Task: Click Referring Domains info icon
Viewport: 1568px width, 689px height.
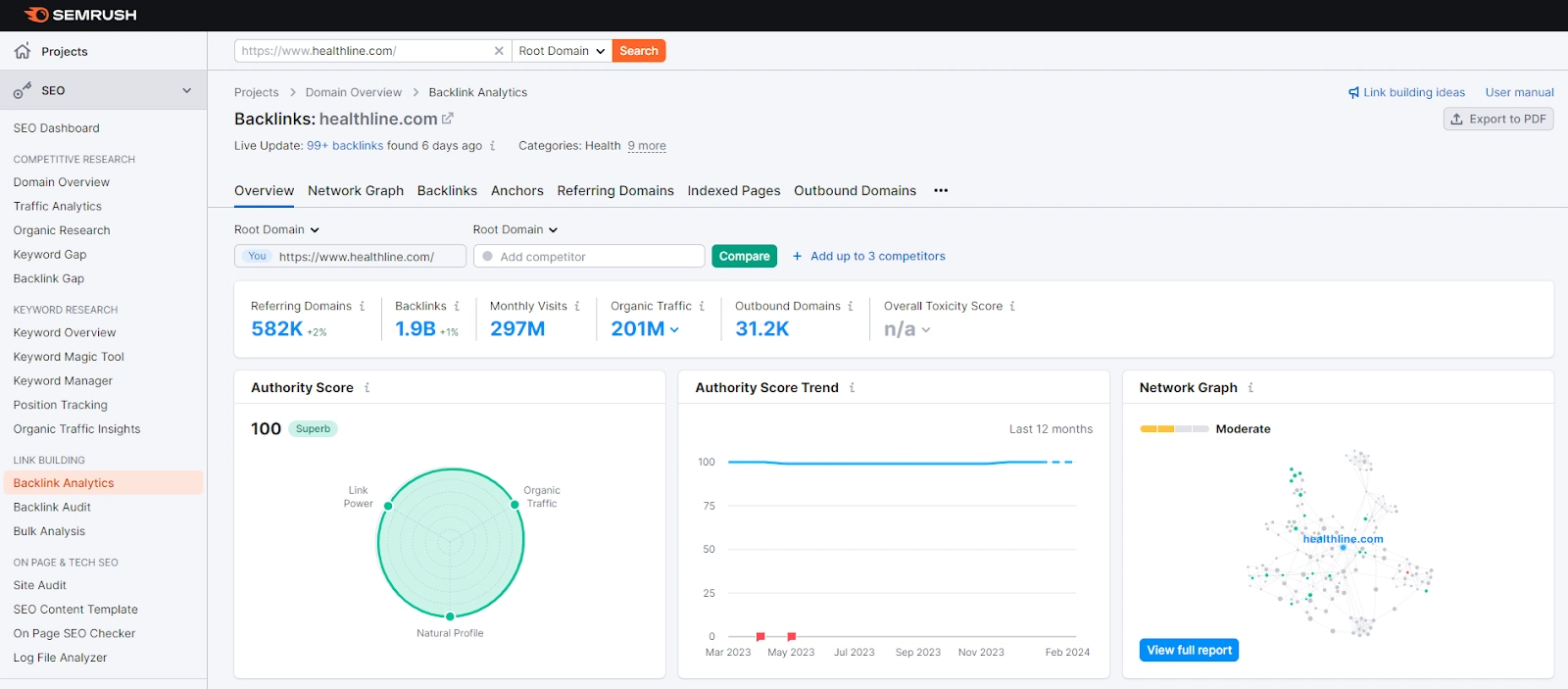Action: click(x=362, y=307)
